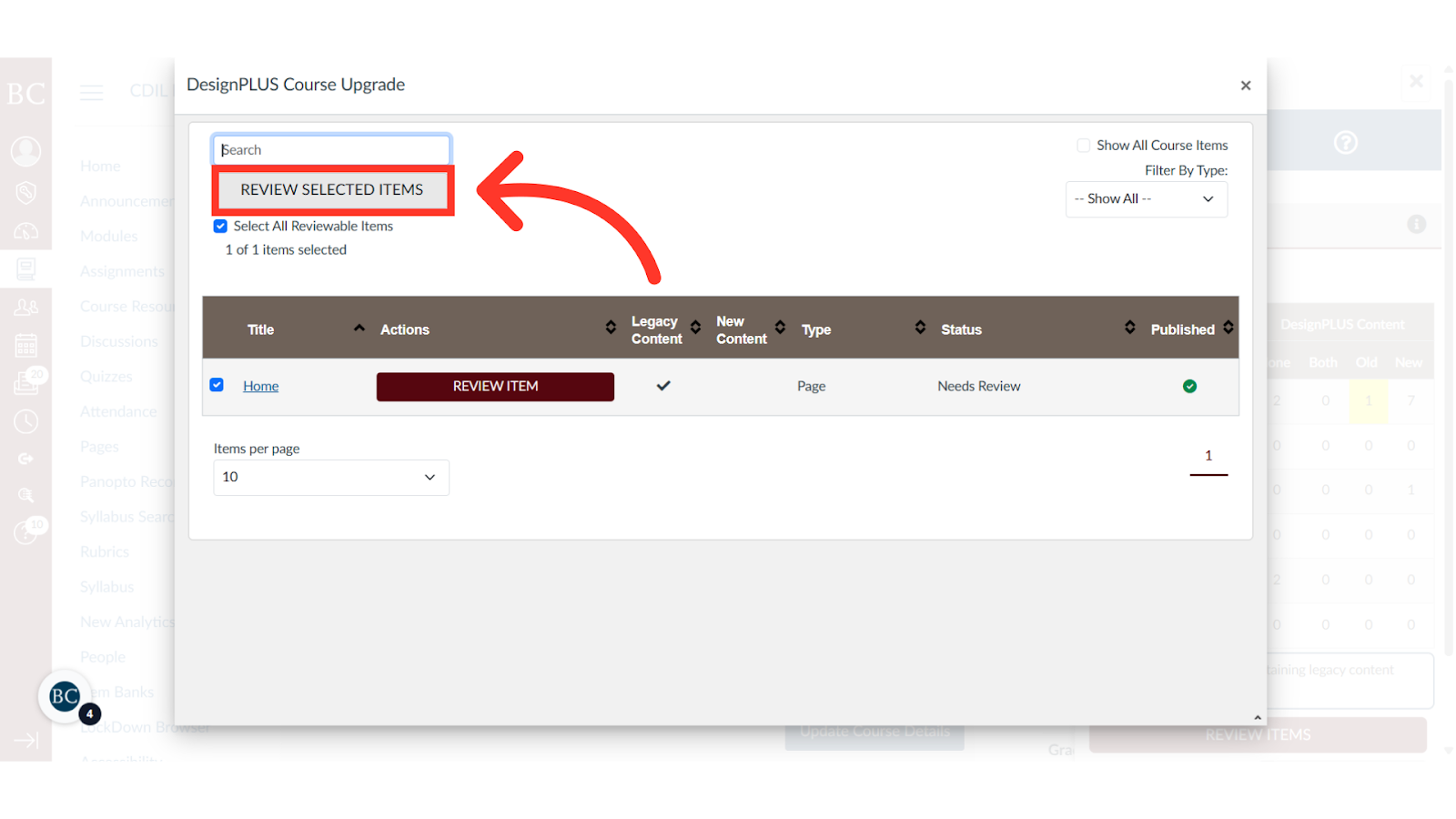1456x819 pixels.
Task: Open Syllabus in background course navigation
Action: 106,587
